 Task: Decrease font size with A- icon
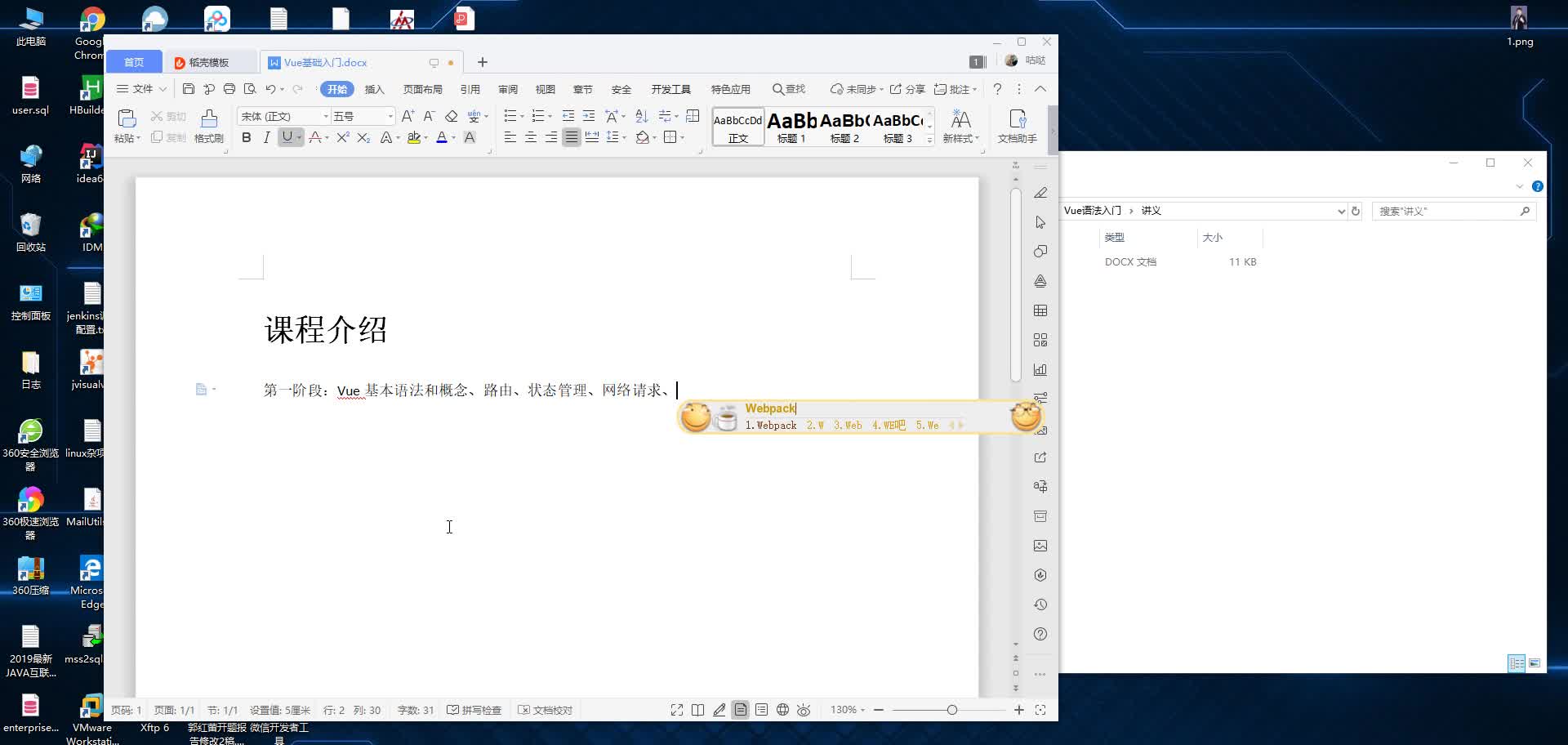(x=429, y=116)
